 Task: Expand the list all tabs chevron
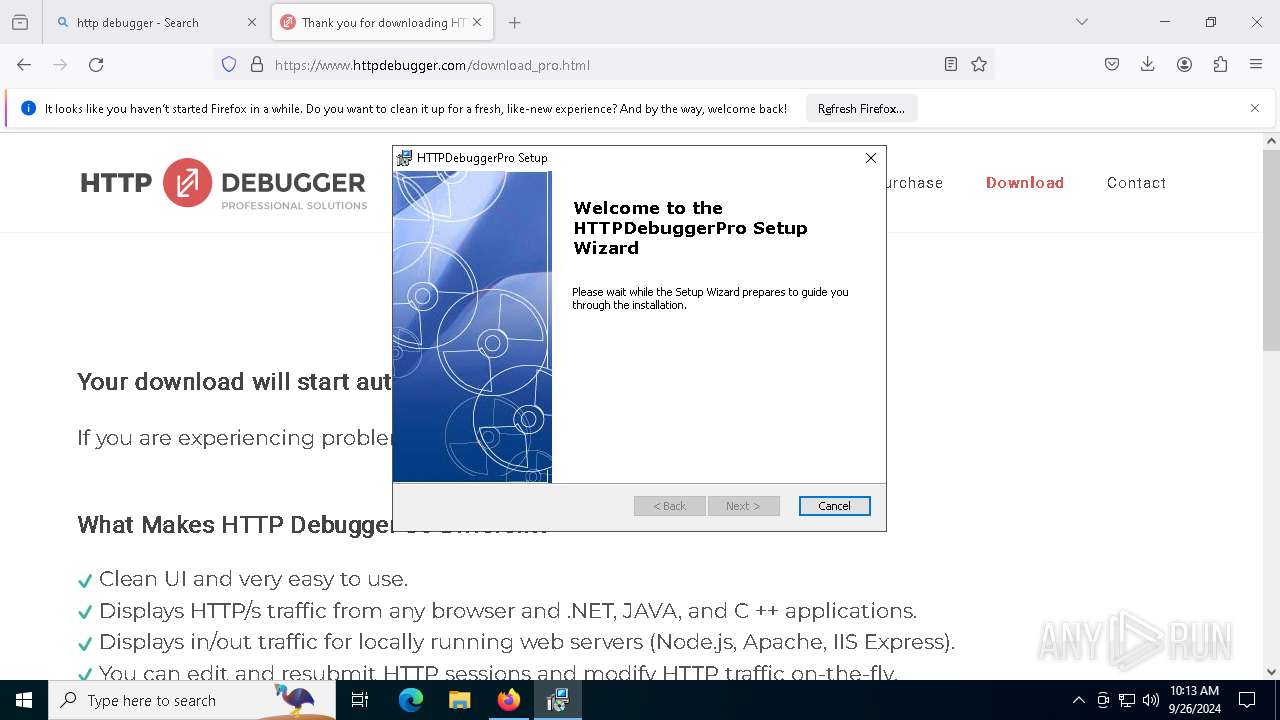[x=1082, y=22]
